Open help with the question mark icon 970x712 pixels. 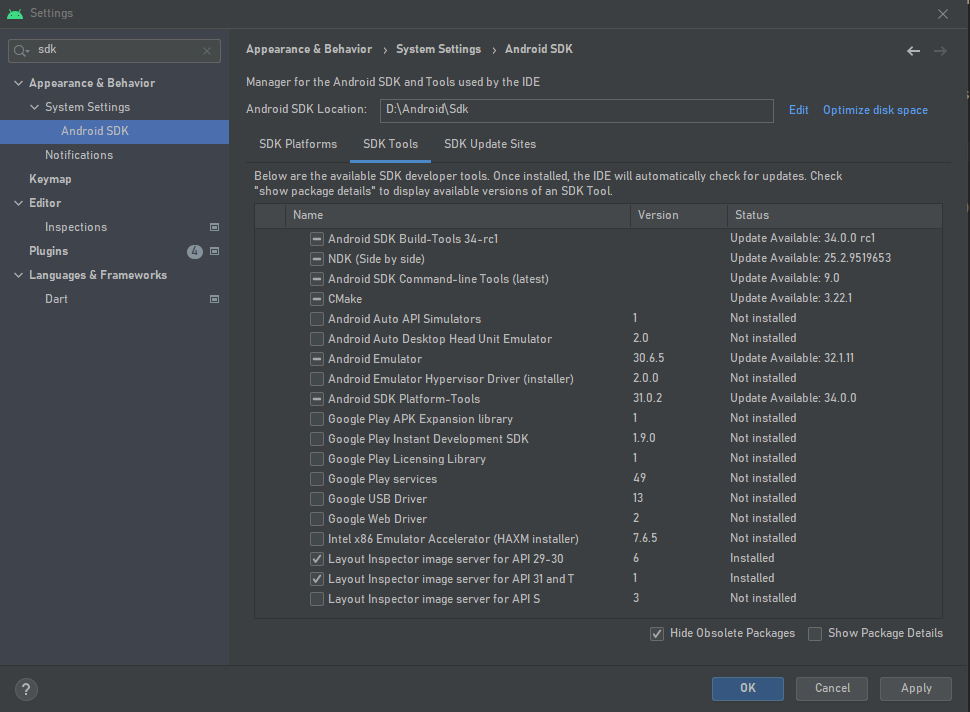tap(26, 689)
